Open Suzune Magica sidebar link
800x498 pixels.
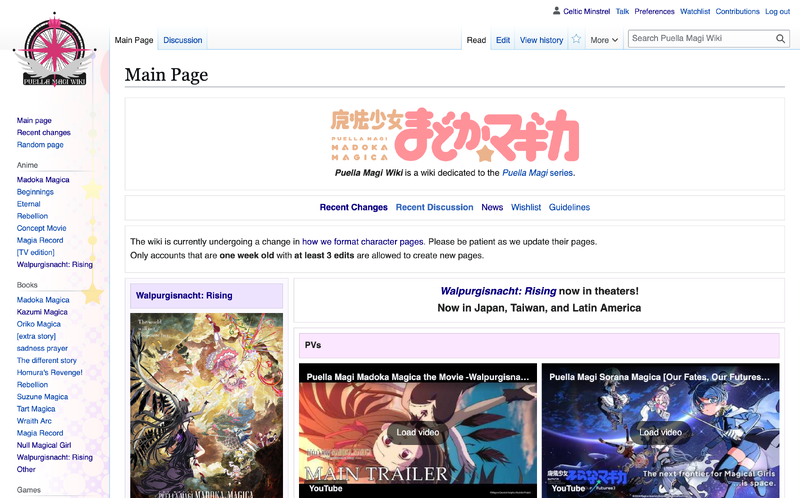click(42, 396)
